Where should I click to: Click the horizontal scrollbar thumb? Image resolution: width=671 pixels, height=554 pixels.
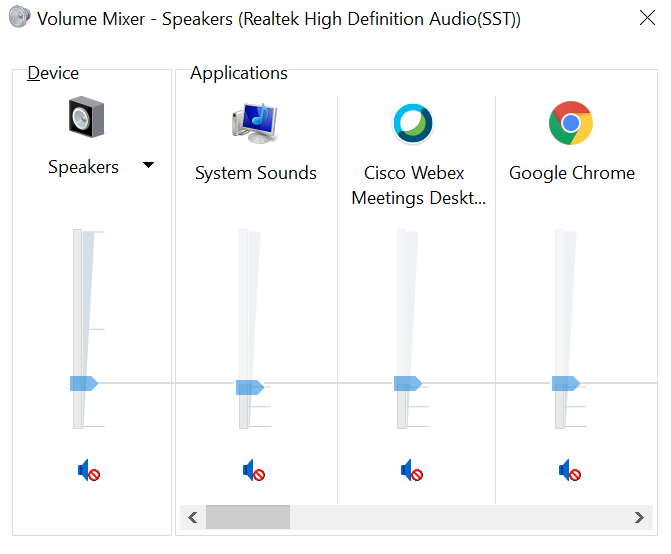247,517
